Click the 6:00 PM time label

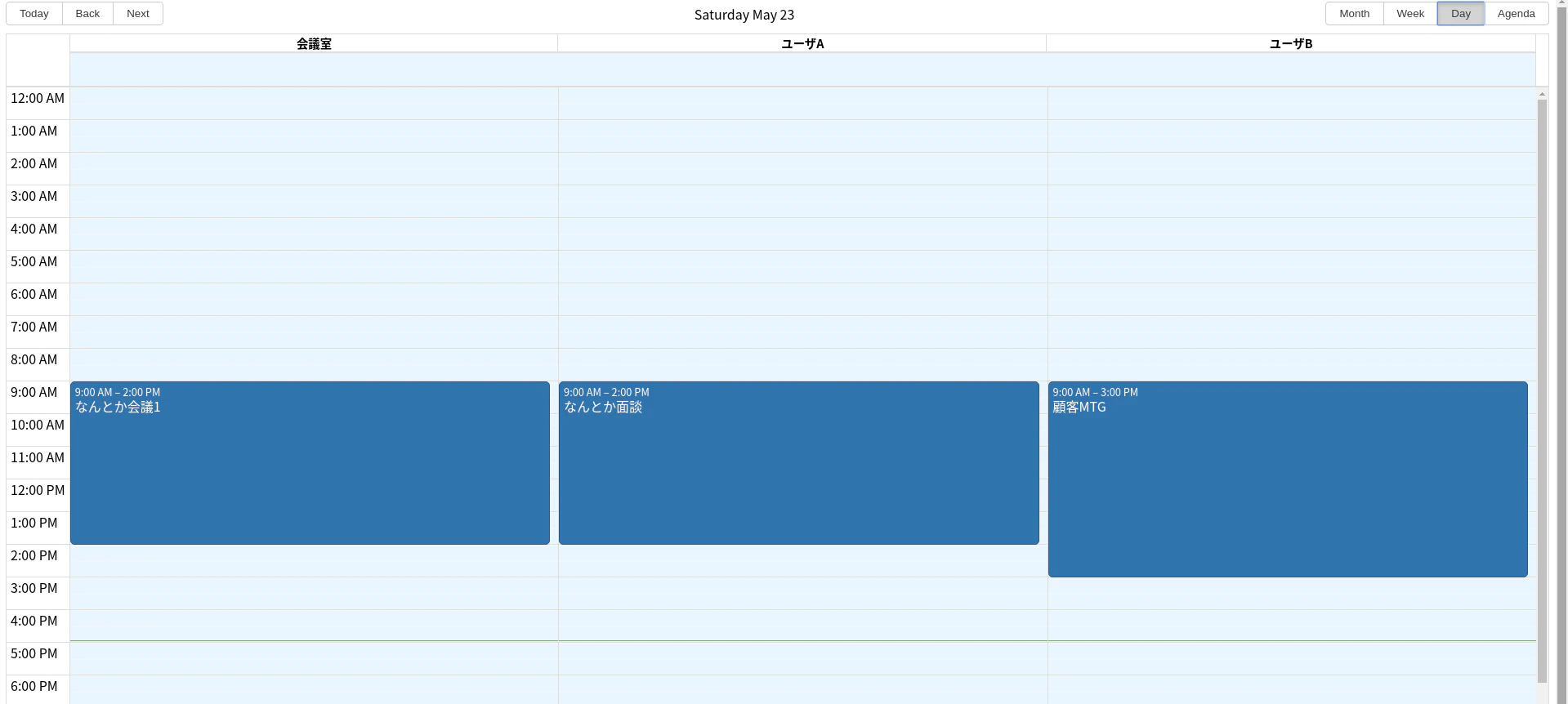pyautogui.click(x=34, y=687)
